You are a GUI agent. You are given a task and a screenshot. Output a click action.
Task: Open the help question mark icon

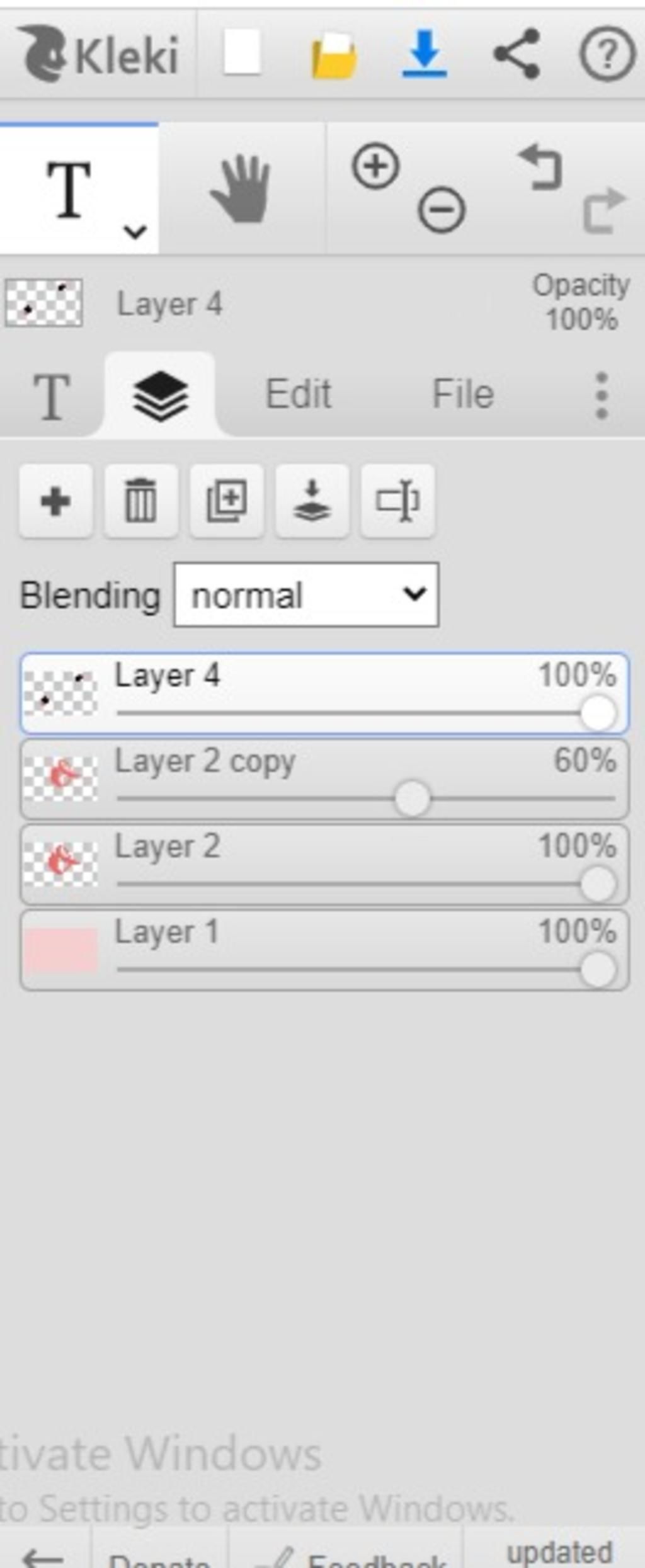coord(607,55)
